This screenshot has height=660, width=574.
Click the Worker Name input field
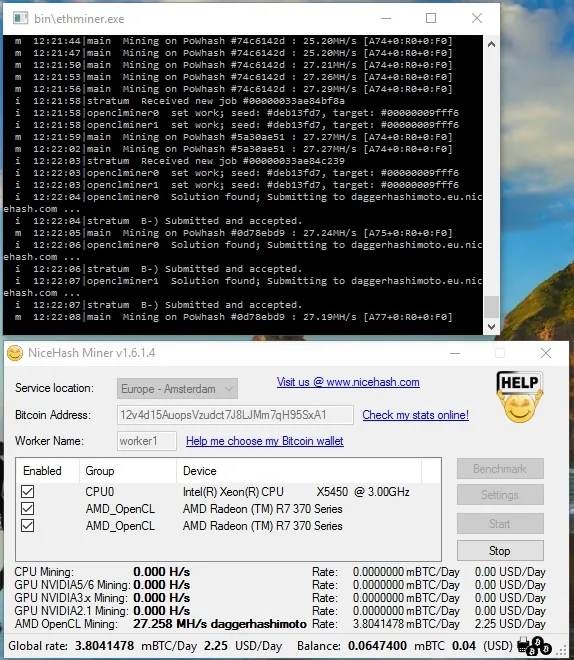pos(147,441)
